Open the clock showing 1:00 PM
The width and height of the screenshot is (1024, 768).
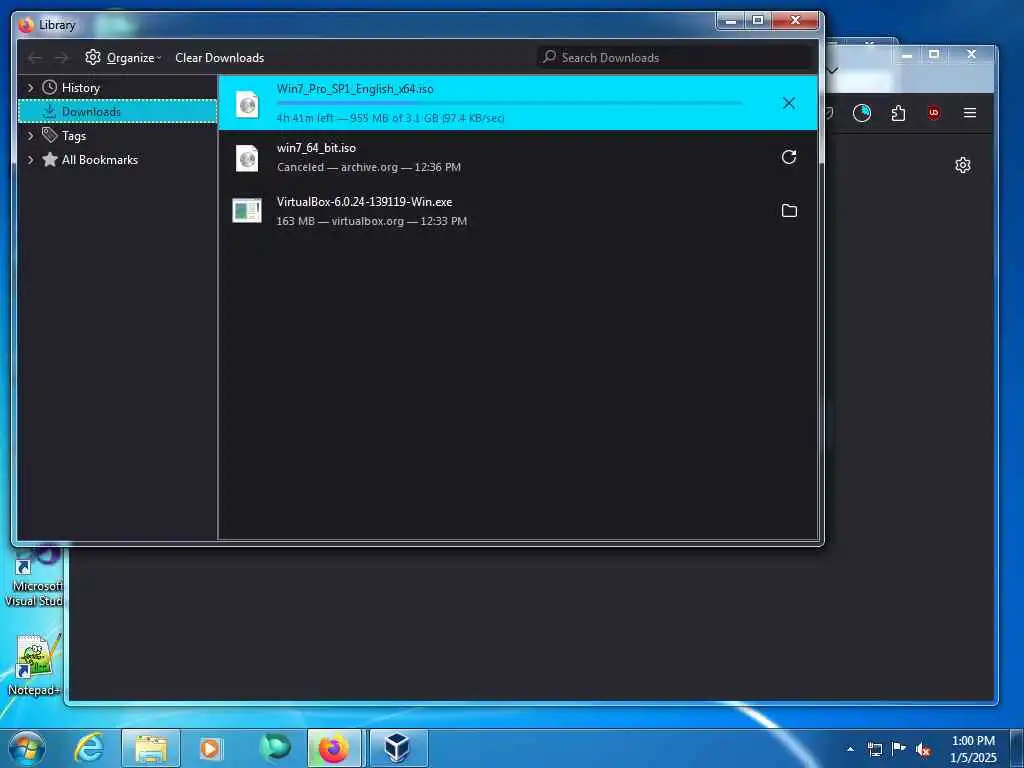coord(973,749)
